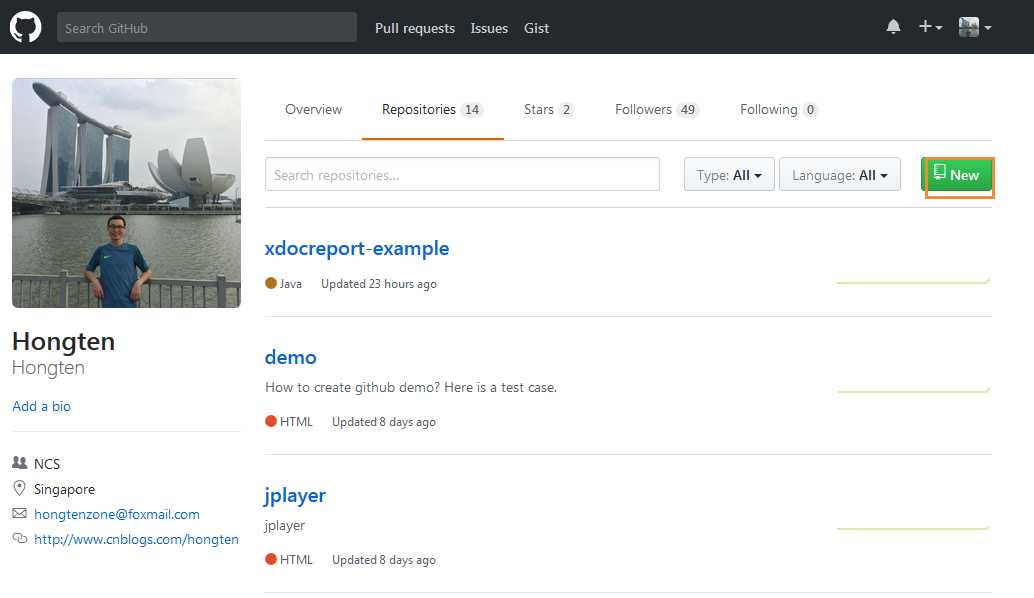Screen dimensions: 1034x598
Task: Go to Pull requests
Action: click(415, 28)
